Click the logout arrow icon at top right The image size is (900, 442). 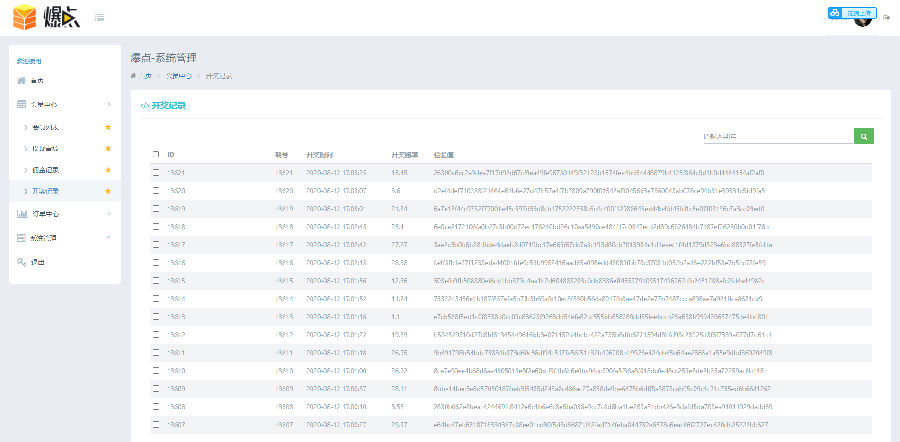click(887, 18)
